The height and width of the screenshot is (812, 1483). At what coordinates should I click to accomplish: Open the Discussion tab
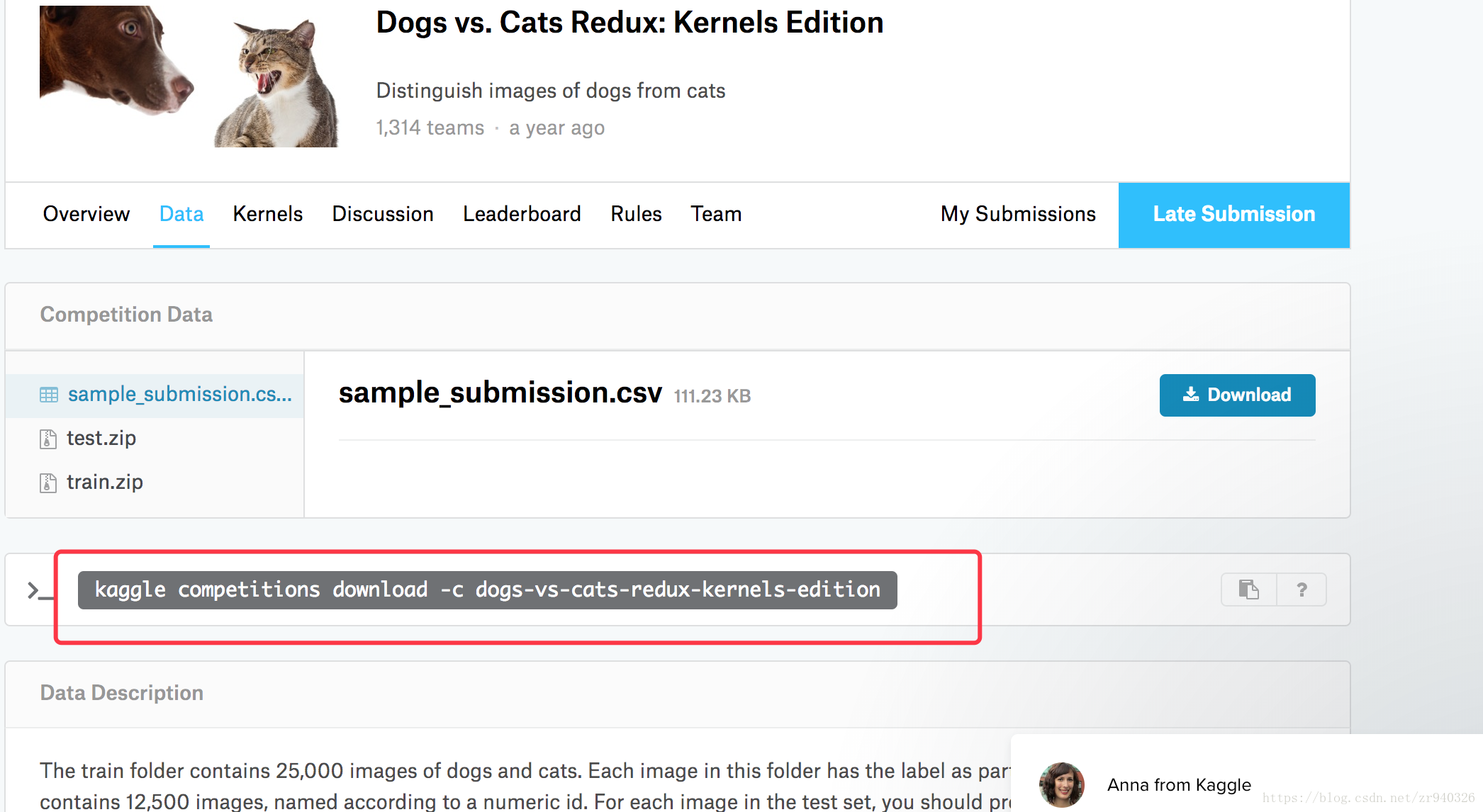pyautogui.click(x=382, y=214)
